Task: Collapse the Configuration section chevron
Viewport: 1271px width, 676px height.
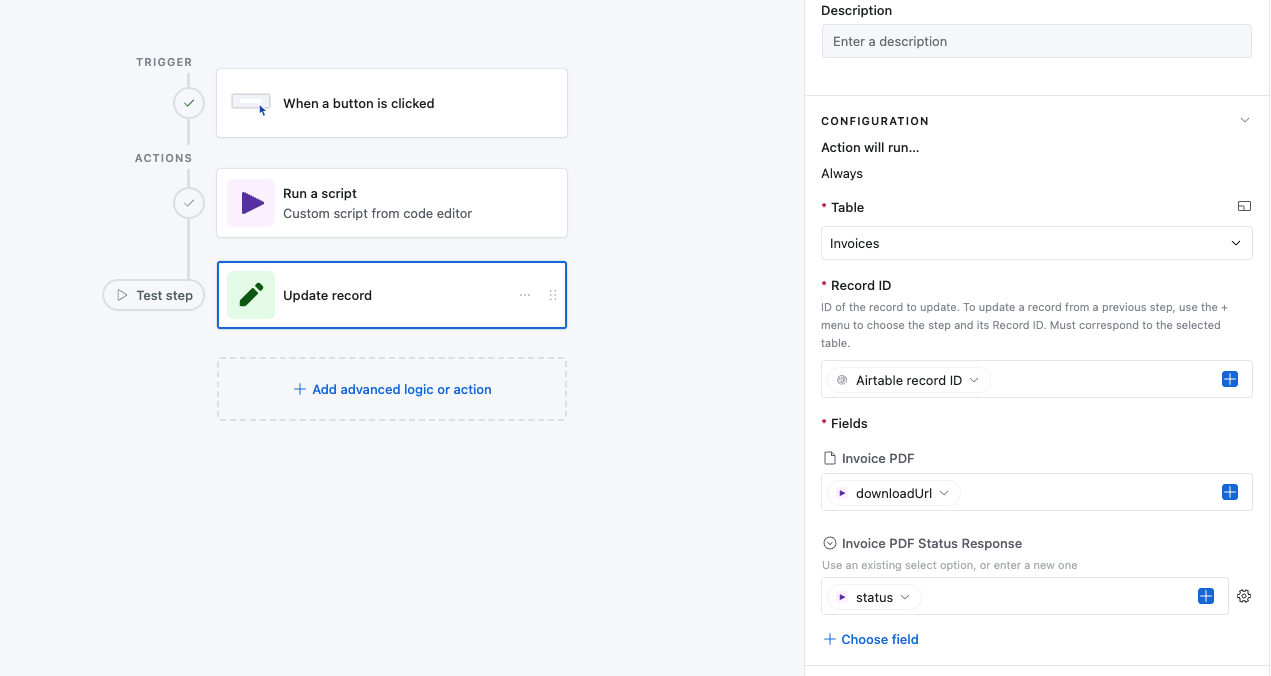Action: (x=1244, y=119)
